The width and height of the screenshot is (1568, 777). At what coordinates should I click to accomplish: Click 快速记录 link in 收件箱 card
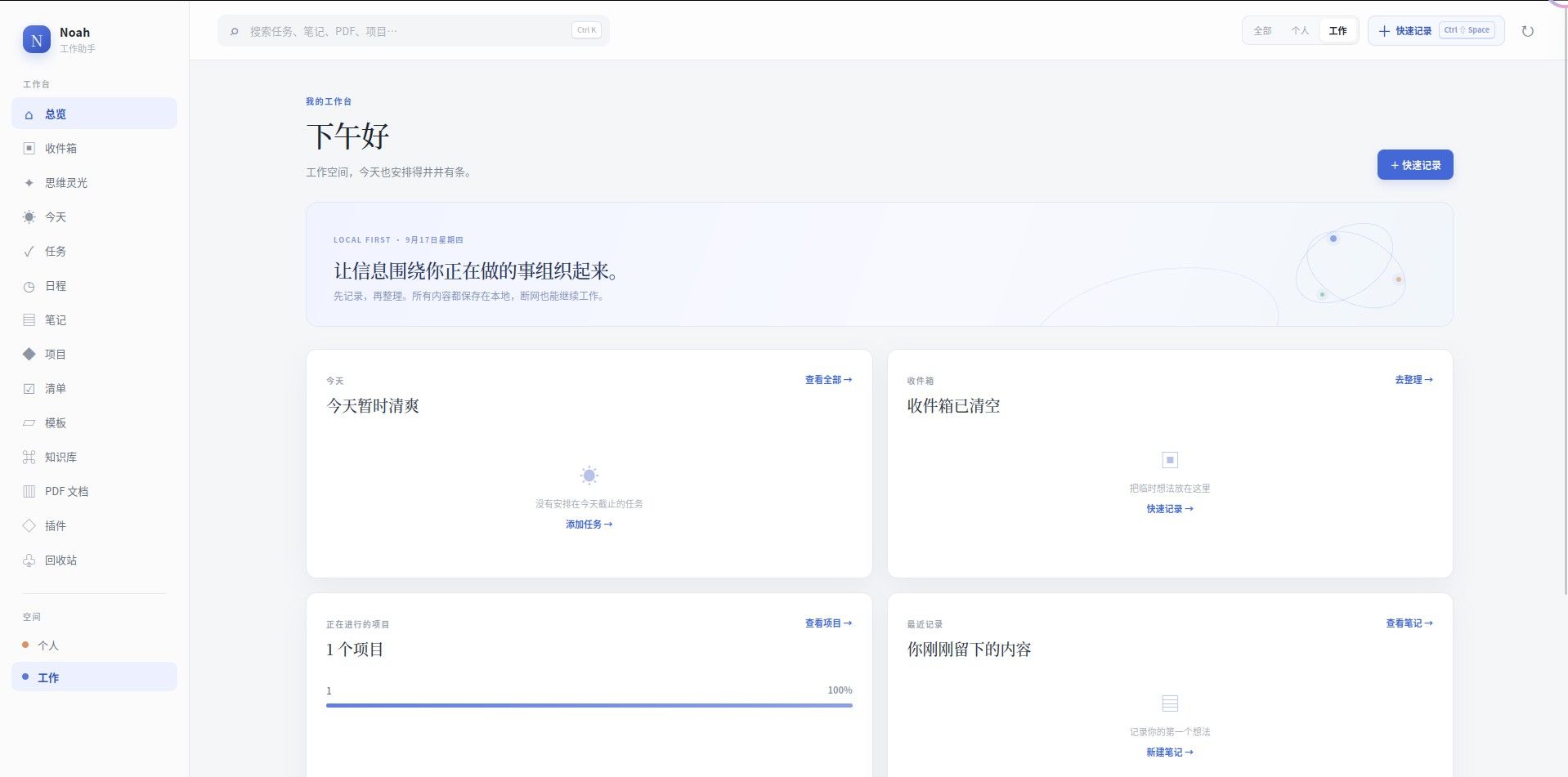pyautogui.click(x=1170, y=509)
